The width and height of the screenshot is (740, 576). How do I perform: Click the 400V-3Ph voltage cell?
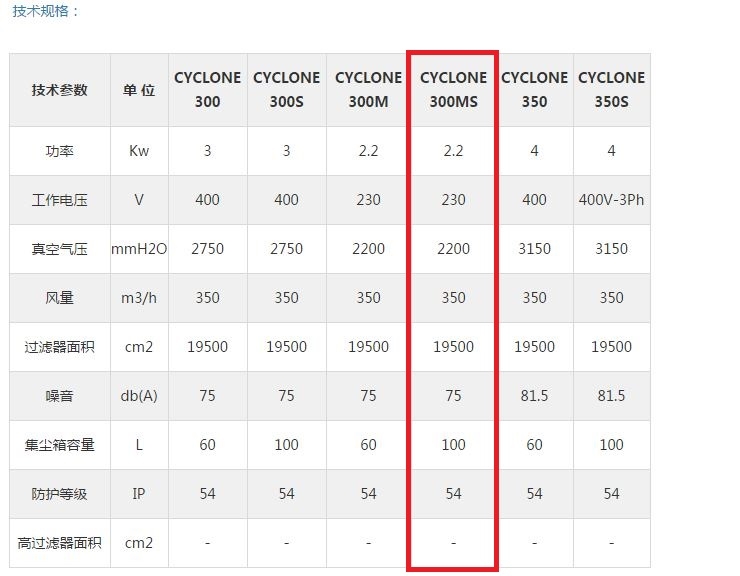pyautogui.click(x=612, y=200)
